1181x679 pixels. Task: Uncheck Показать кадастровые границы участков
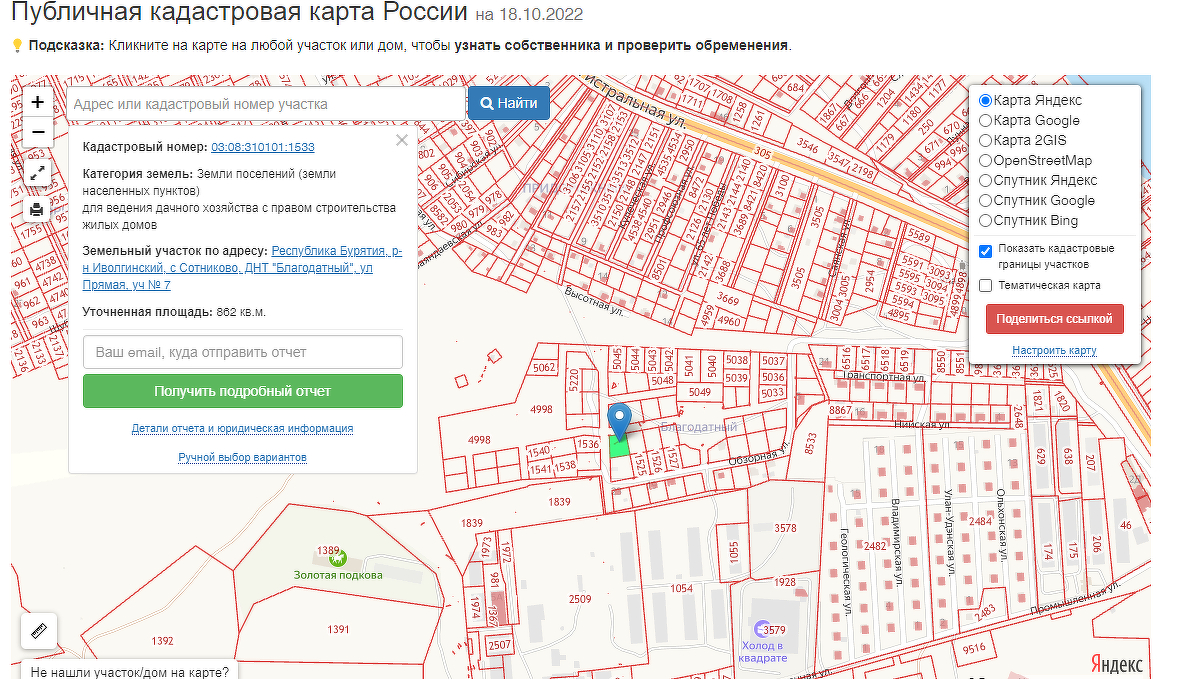(x=986, y=250)
